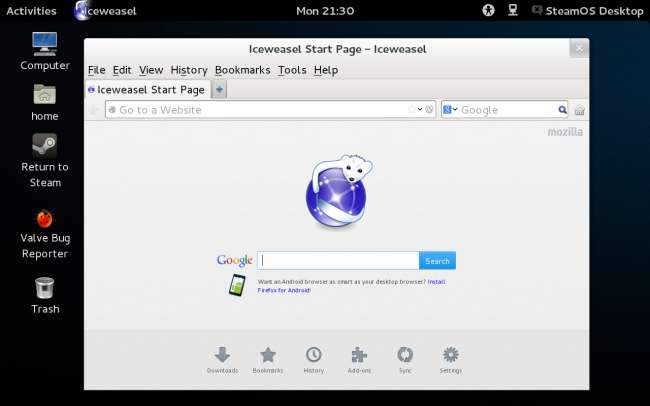Image resolution: width=650 pixels, height=406 pixels.
Task: Open the Settings gear shortcut
Action: point(451,355)
